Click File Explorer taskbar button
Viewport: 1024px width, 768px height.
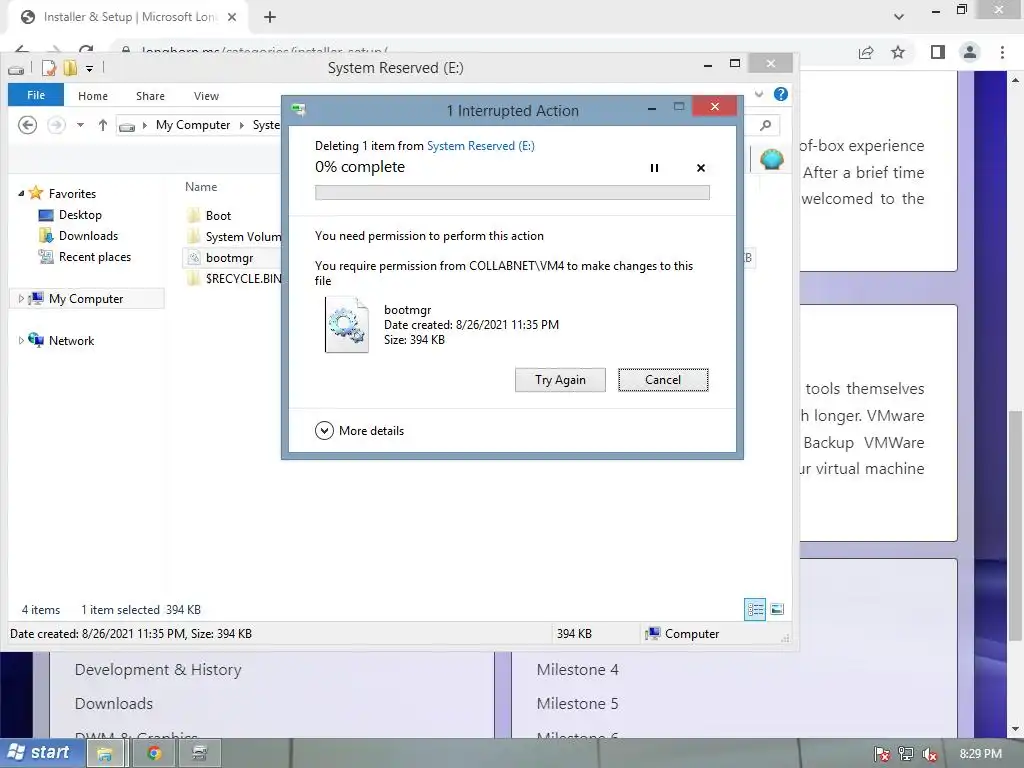(104, 754)
